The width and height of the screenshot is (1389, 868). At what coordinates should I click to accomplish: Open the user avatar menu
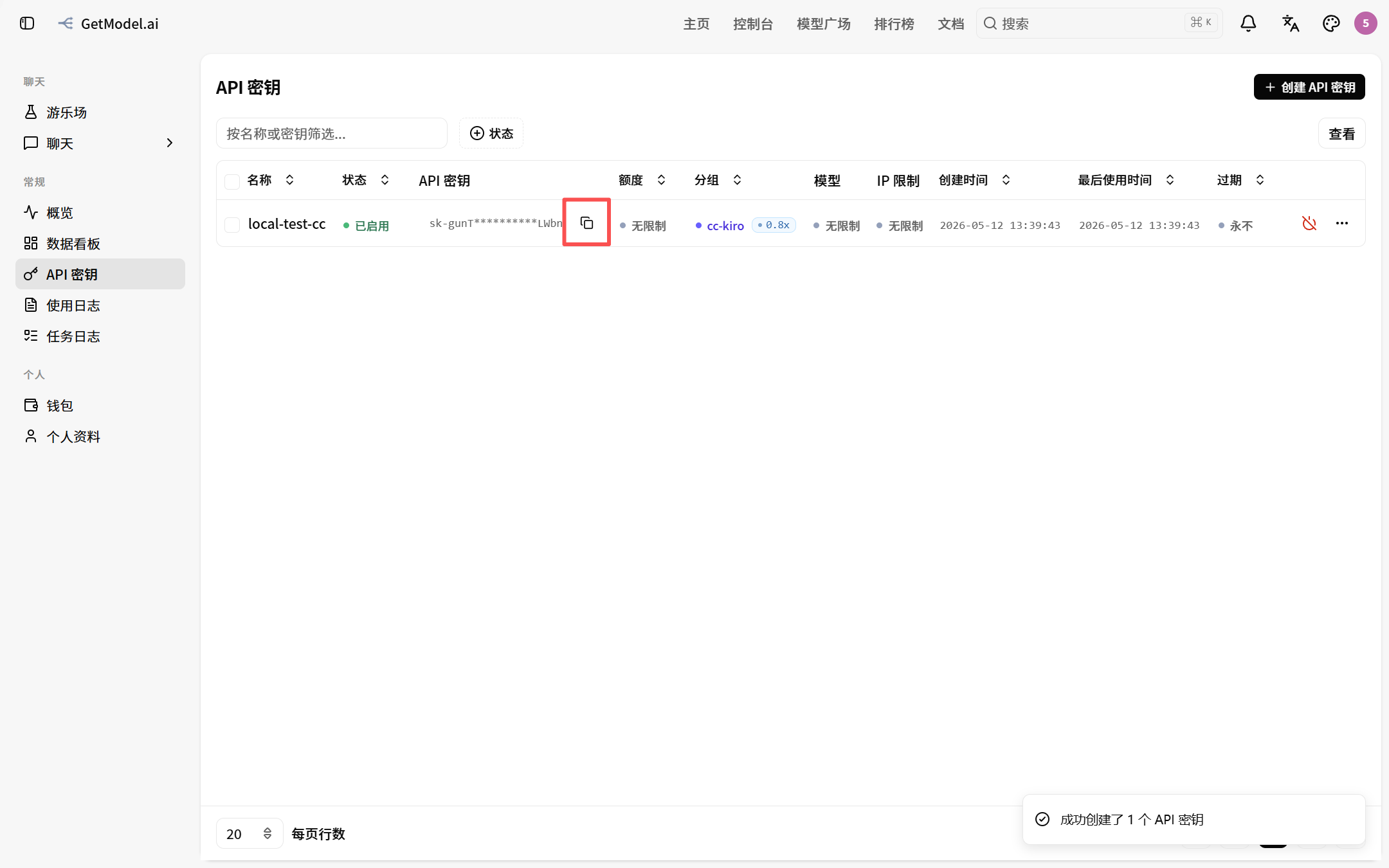[x=1365, y=24]
